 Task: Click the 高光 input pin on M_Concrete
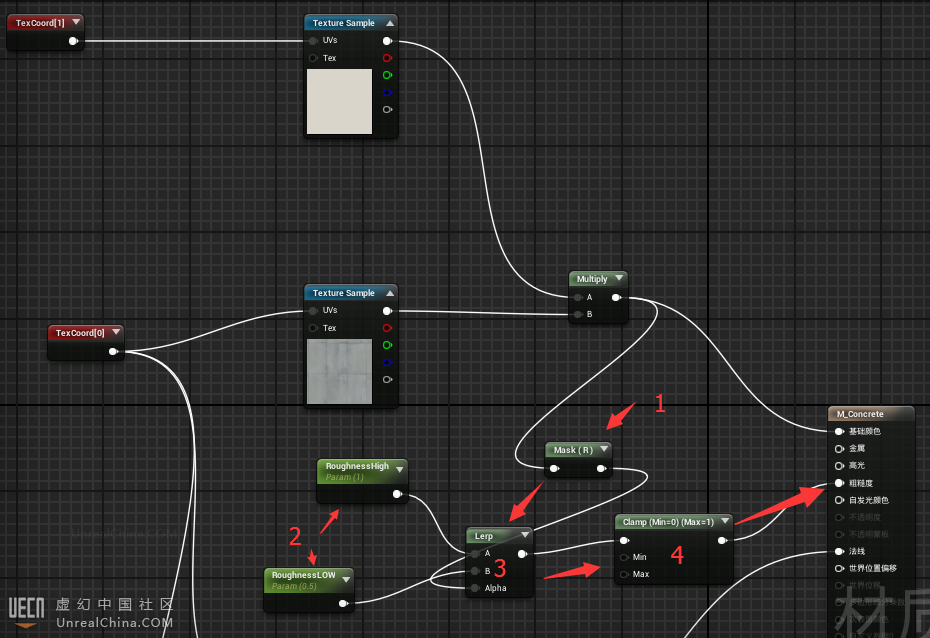pyautogui.click(x=838, y=466)
